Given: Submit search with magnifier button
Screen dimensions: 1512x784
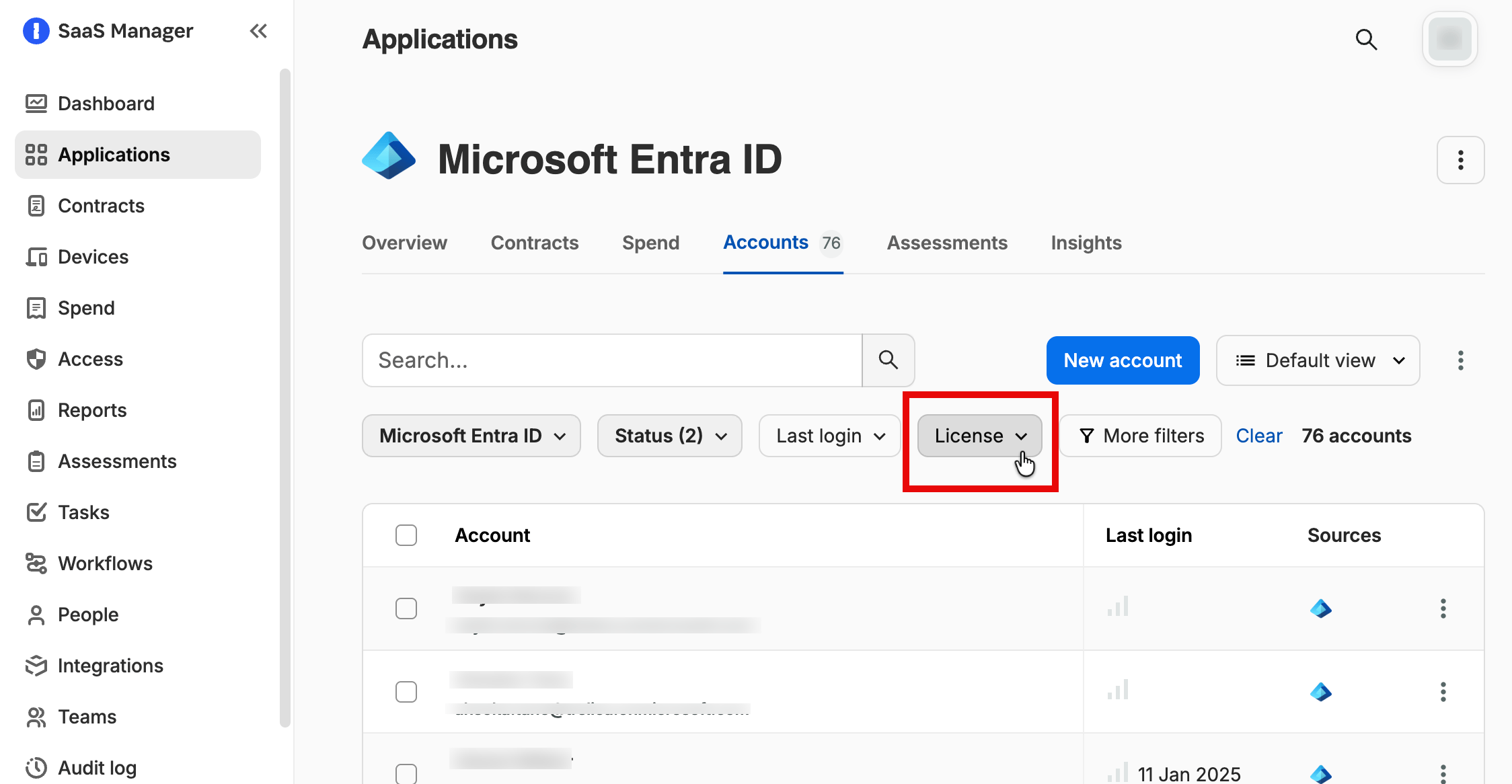Looking at the screenshot, I should (888, 360).
